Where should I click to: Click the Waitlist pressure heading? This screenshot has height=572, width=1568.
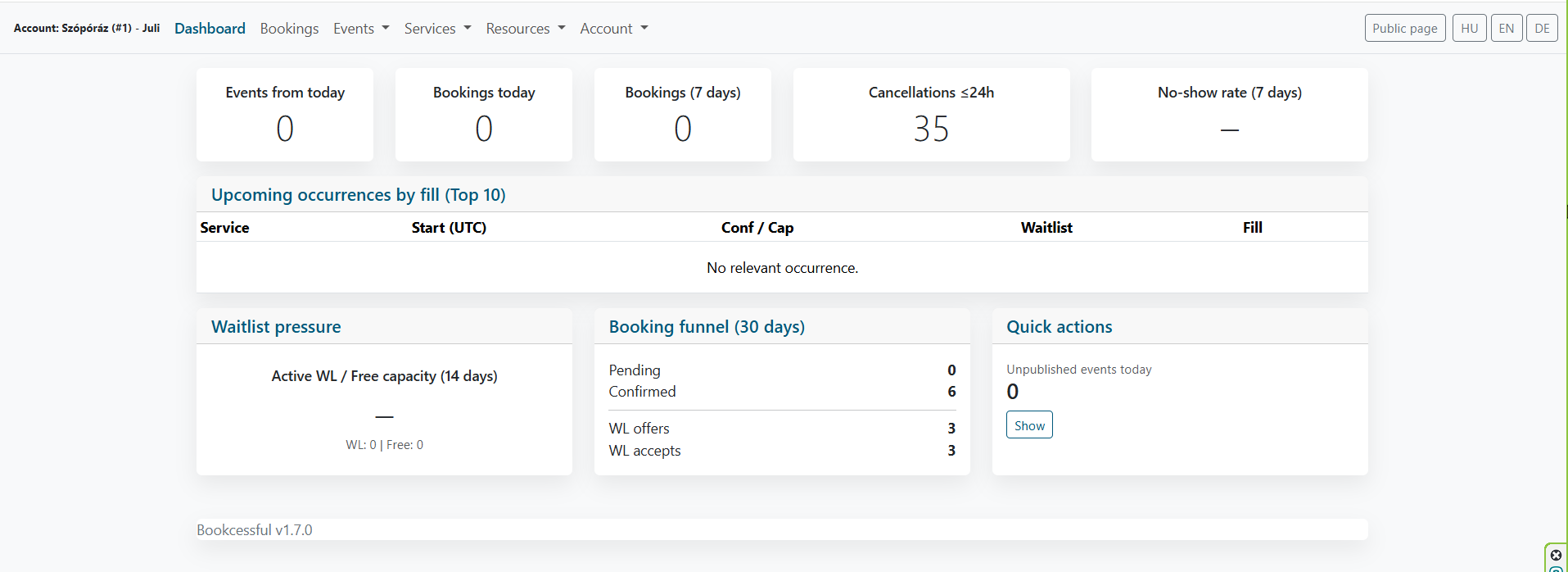click(276, 327)
